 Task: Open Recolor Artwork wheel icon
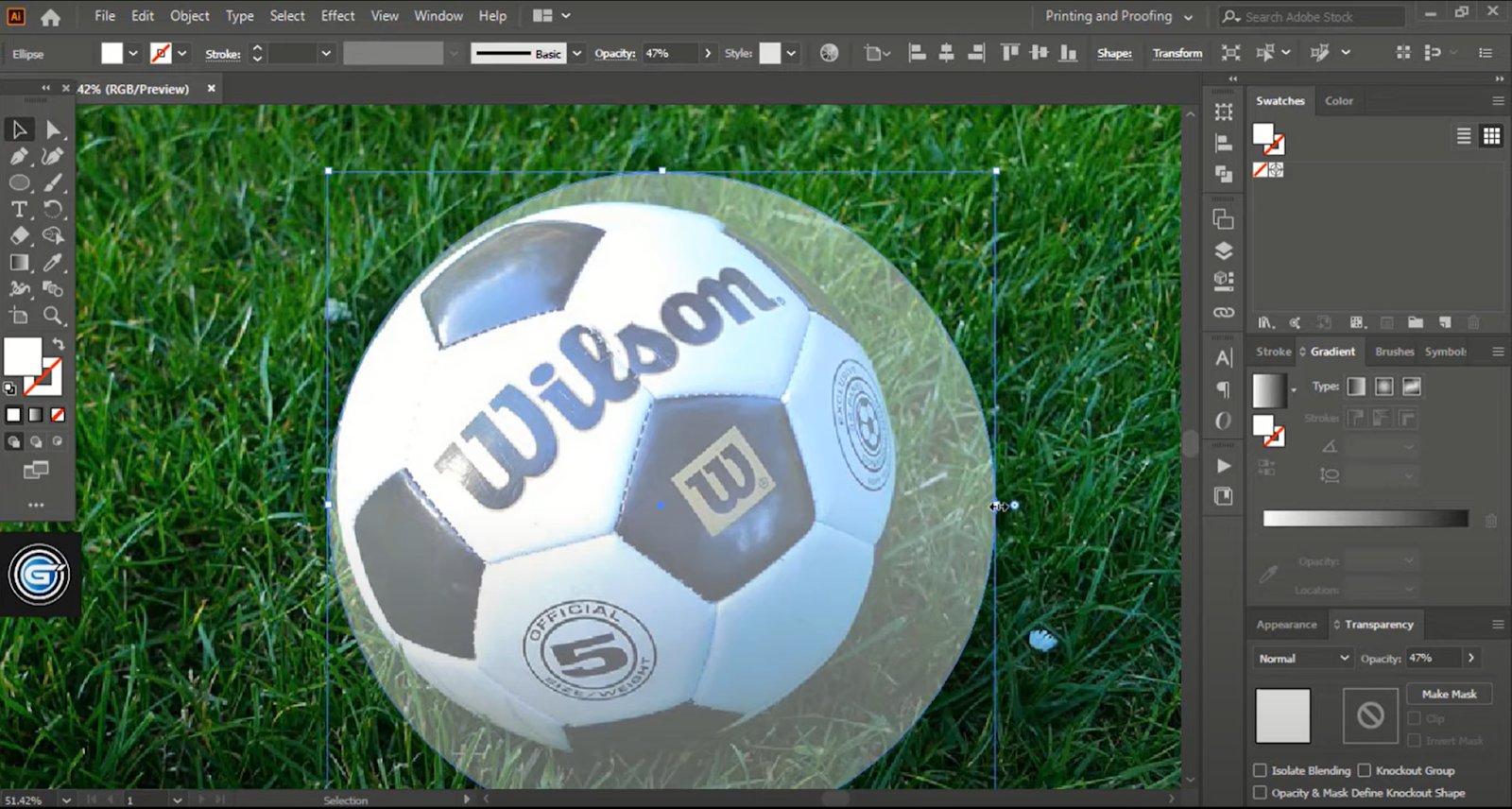(829, 53)
